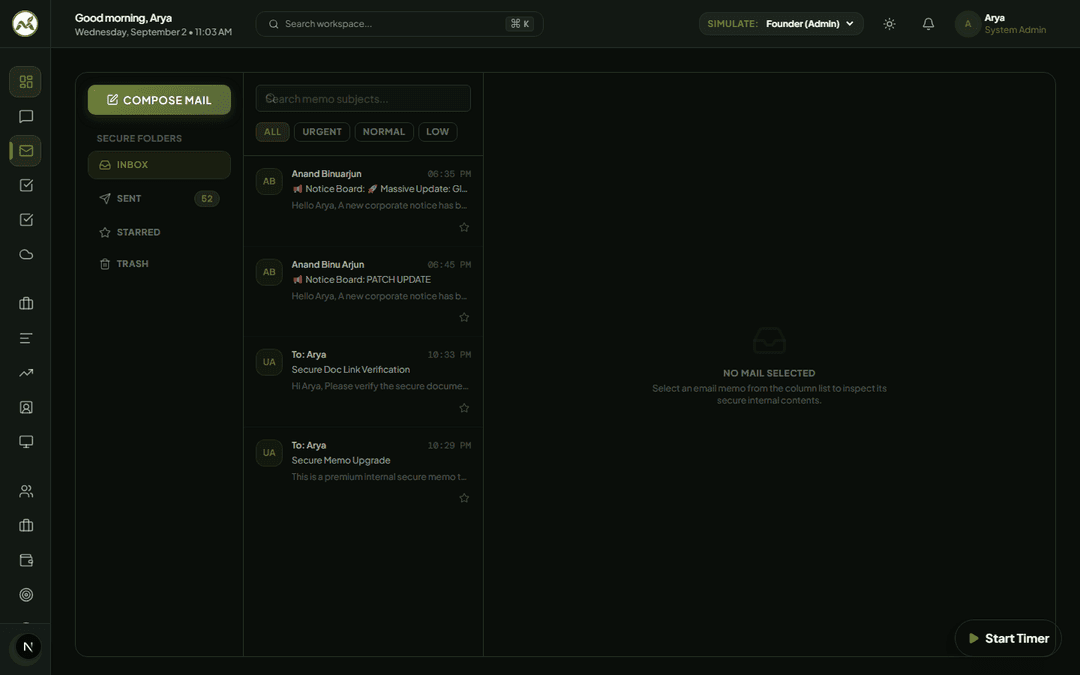Screen dimensions: 1080x675
Task: Click the Start Timer button
Action: (x=1008, y=638)
